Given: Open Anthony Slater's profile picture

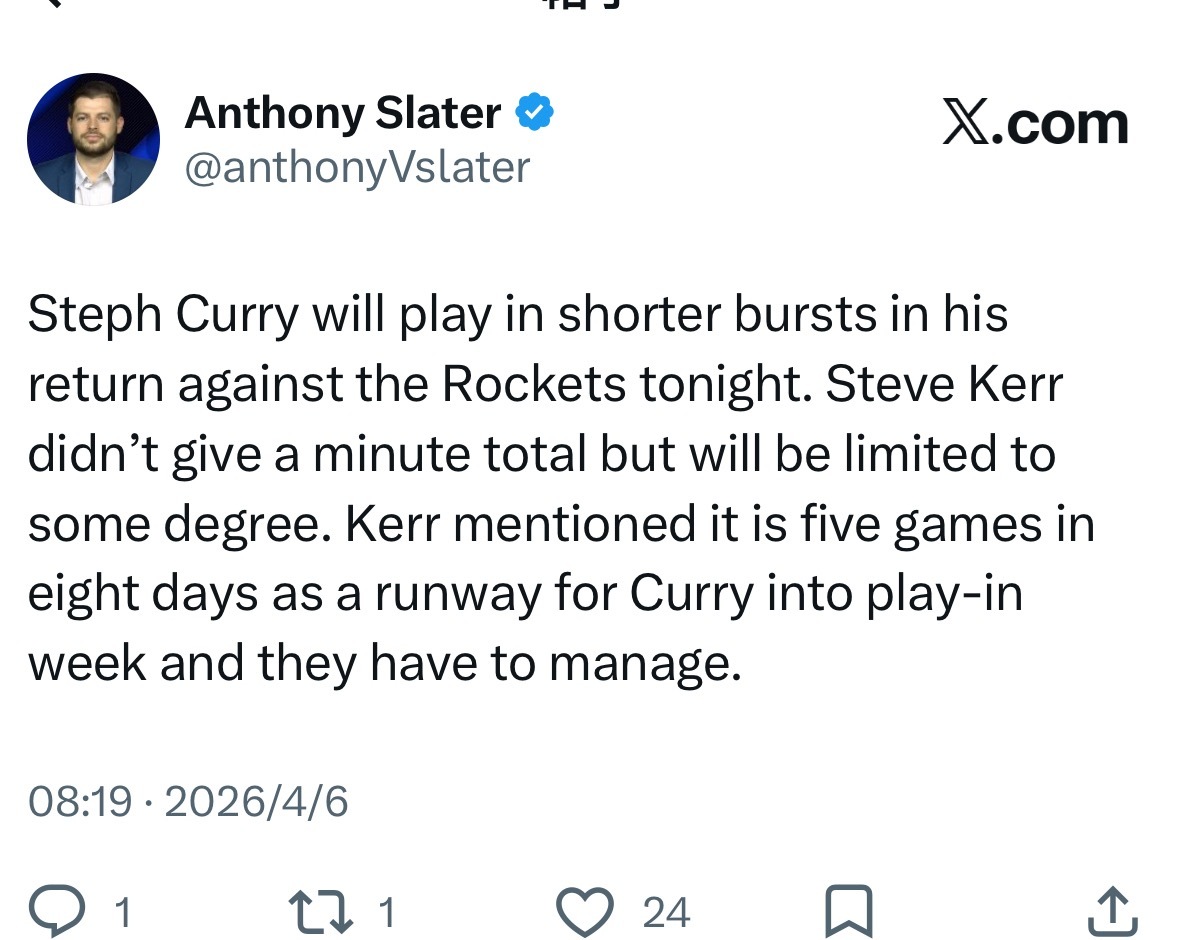Looking at the screenshot, I should 93,139.
